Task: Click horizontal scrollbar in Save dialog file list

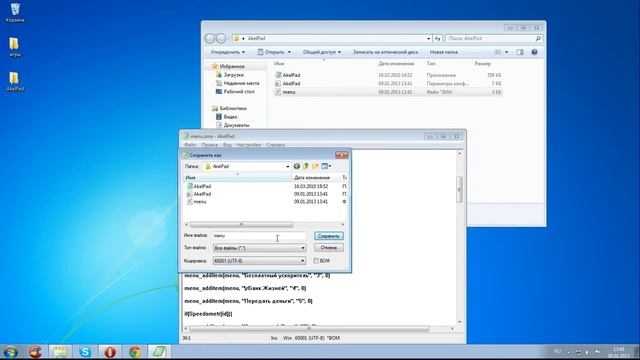Action: click(x=241, y=224)
